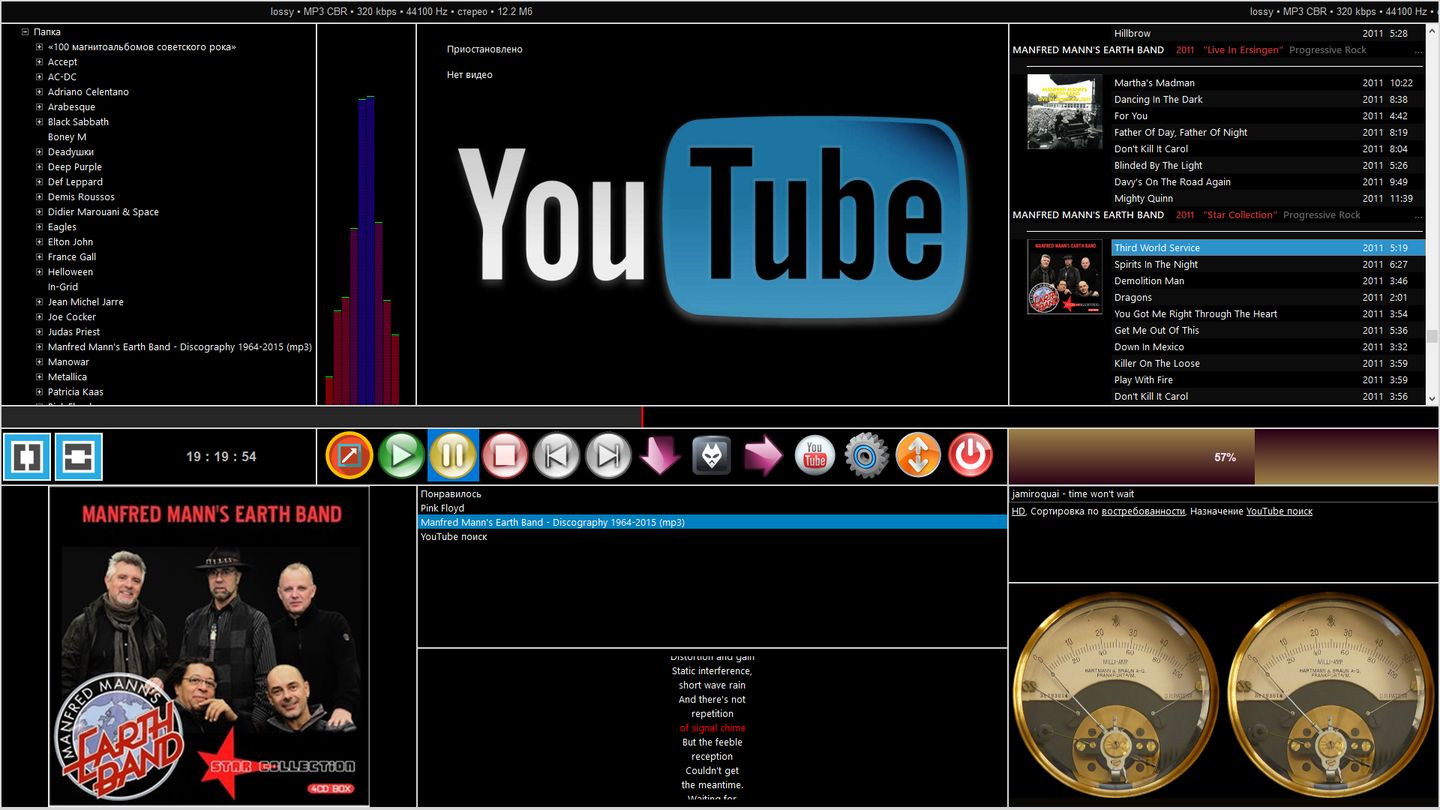Image resolution: width=1440 pixels, height=810 pixels.
Task: Click the pink down arrow icon
Action: pos(660,456)
